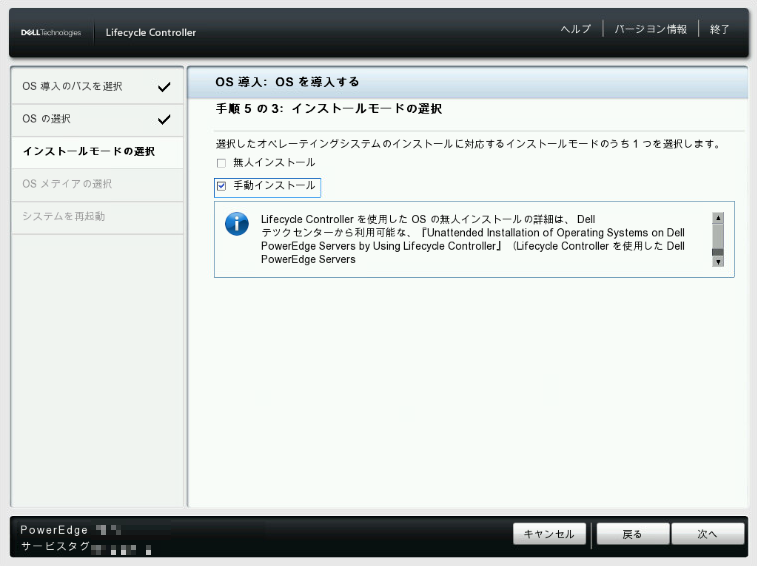Click 終了 to exit

click(719, 29)
